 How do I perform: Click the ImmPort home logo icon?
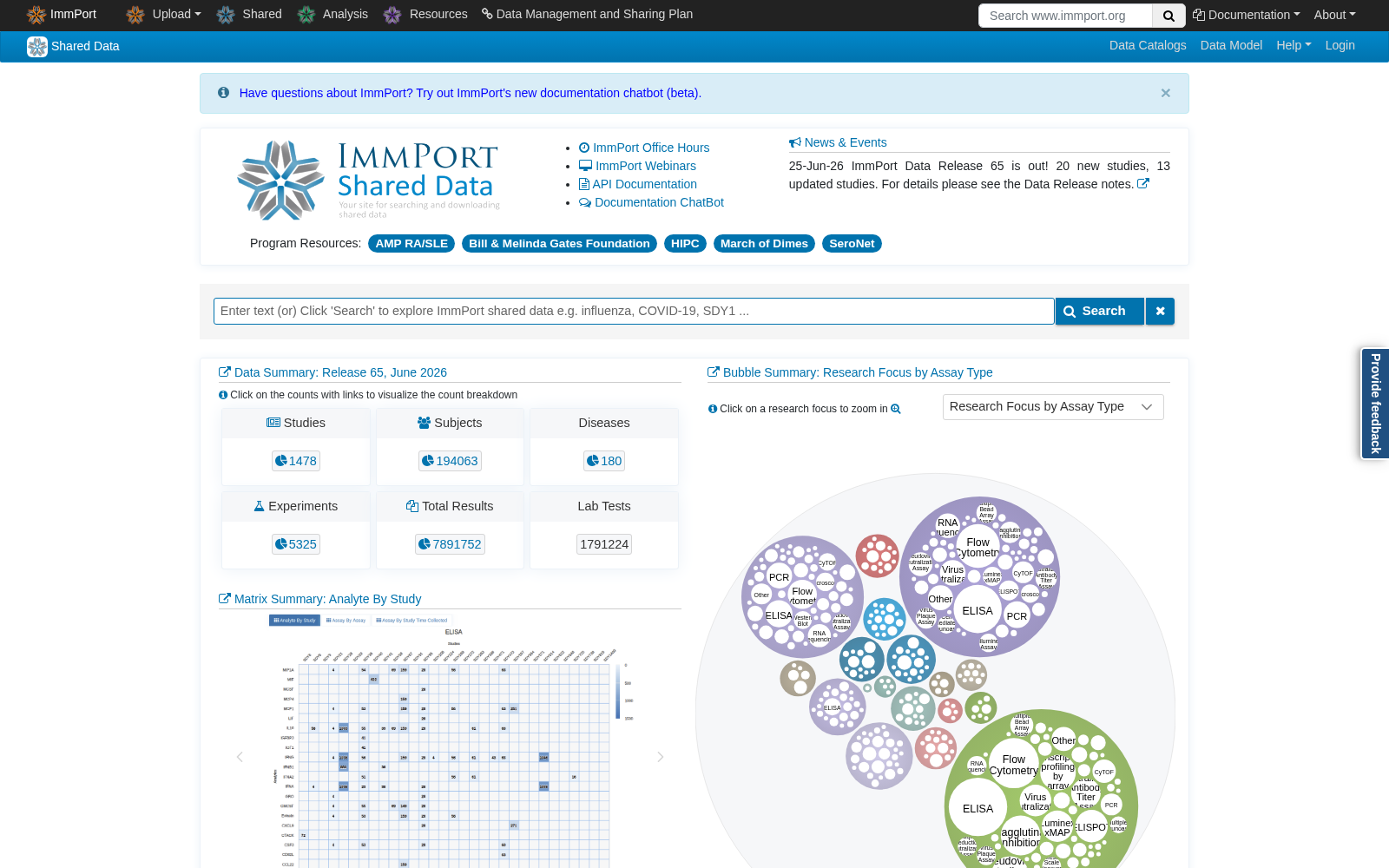[x=36, y=15]
